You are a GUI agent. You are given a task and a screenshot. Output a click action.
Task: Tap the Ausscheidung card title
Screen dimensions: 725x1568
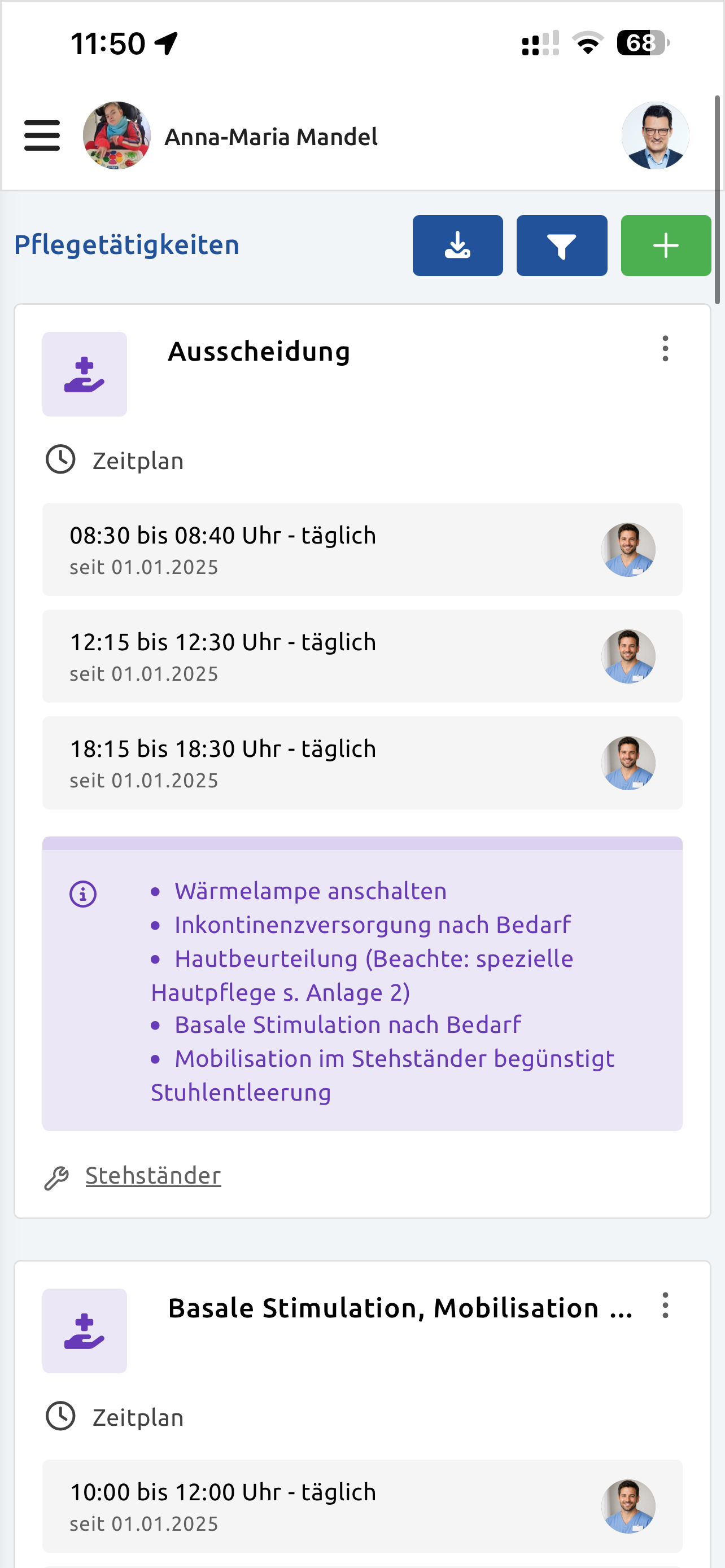point(259,351)
